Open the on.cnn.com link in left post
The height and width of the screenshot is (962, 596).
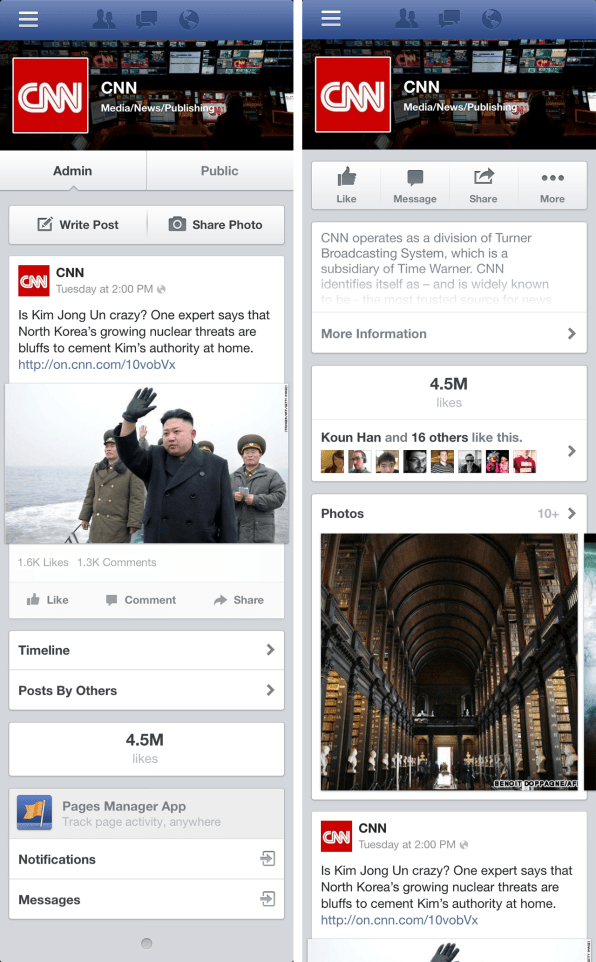pyautogui.click(x=96, y=364)
